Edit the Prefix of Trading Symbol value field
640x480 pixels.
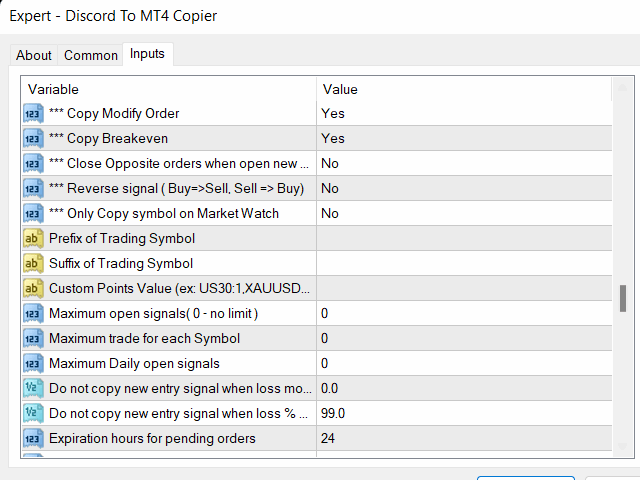[464, 238]
